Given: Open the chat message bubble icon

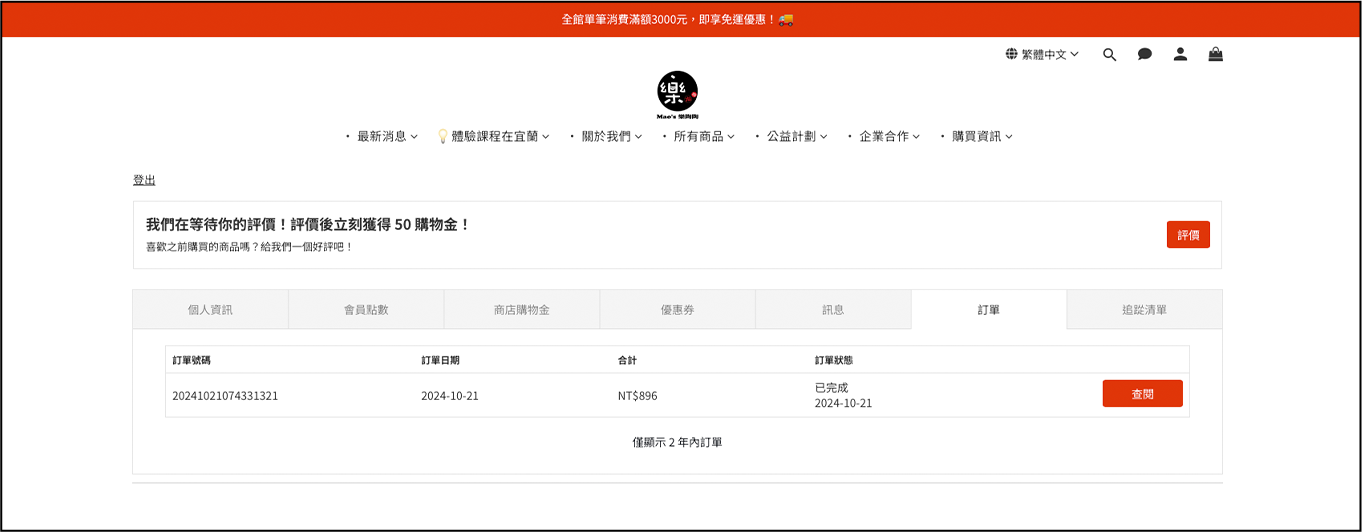Looking at the screenshot, I should click(1144, 55).
